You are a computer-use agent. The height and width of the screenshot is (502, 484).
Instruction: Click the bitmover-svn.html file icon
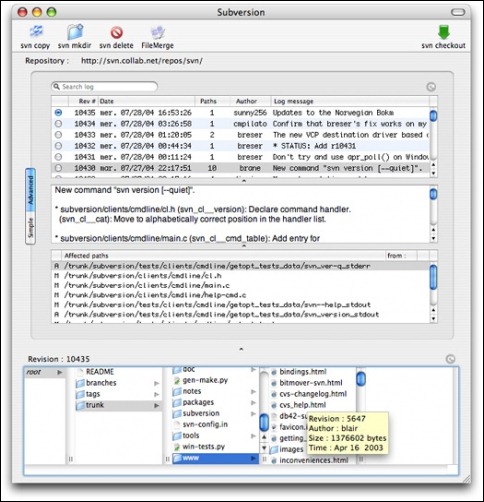point(274,383)
